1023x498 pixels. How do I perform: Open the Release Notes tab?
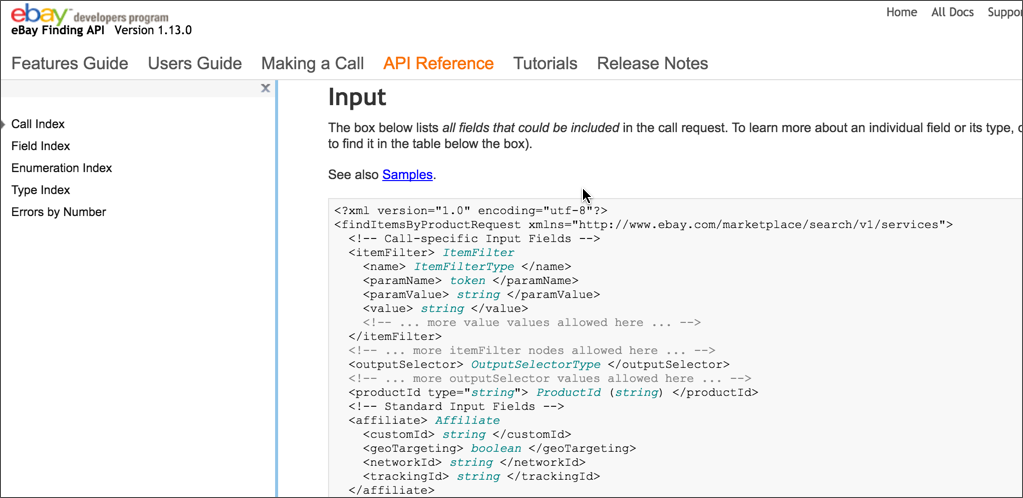tap(652, 63)
